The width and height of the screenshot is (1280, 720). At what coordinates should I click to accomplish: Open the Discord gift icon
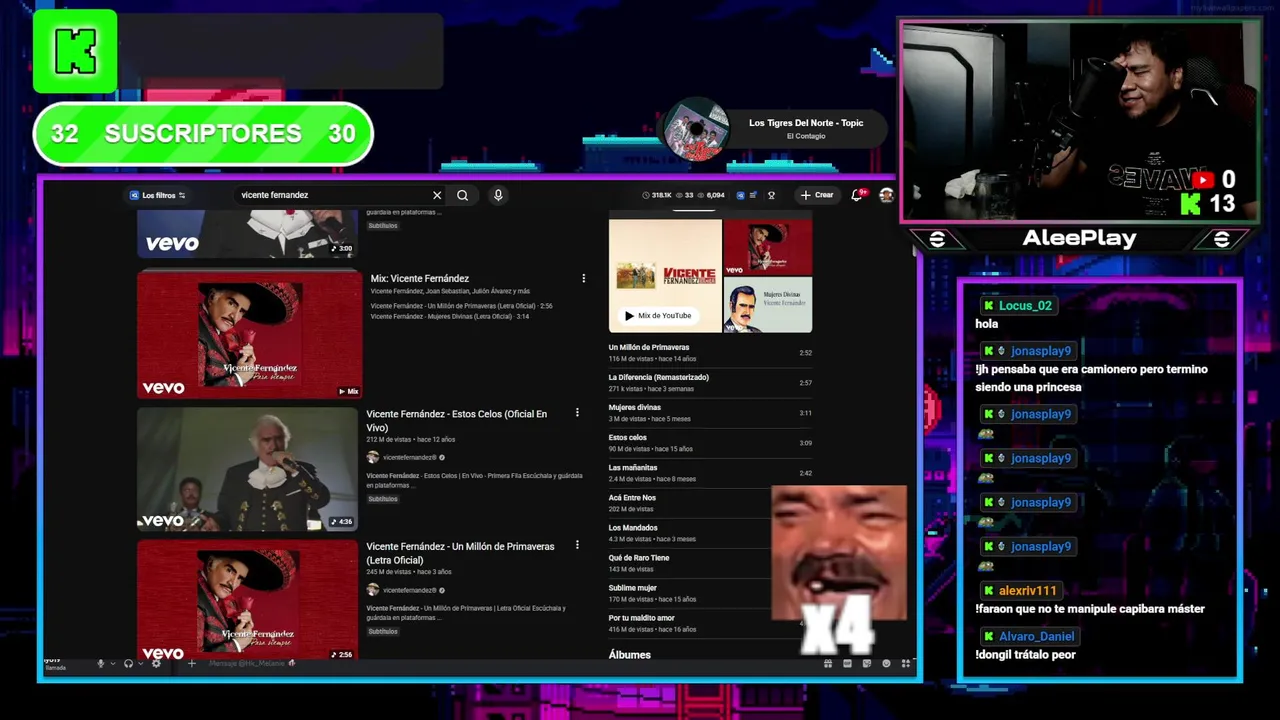(828, 663)
